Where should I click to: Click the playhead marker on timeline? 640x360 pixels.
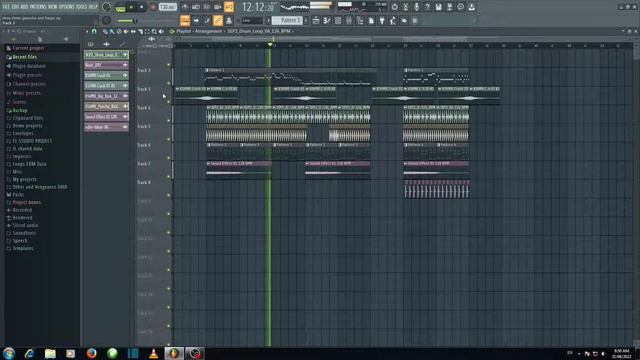[270, 44]
